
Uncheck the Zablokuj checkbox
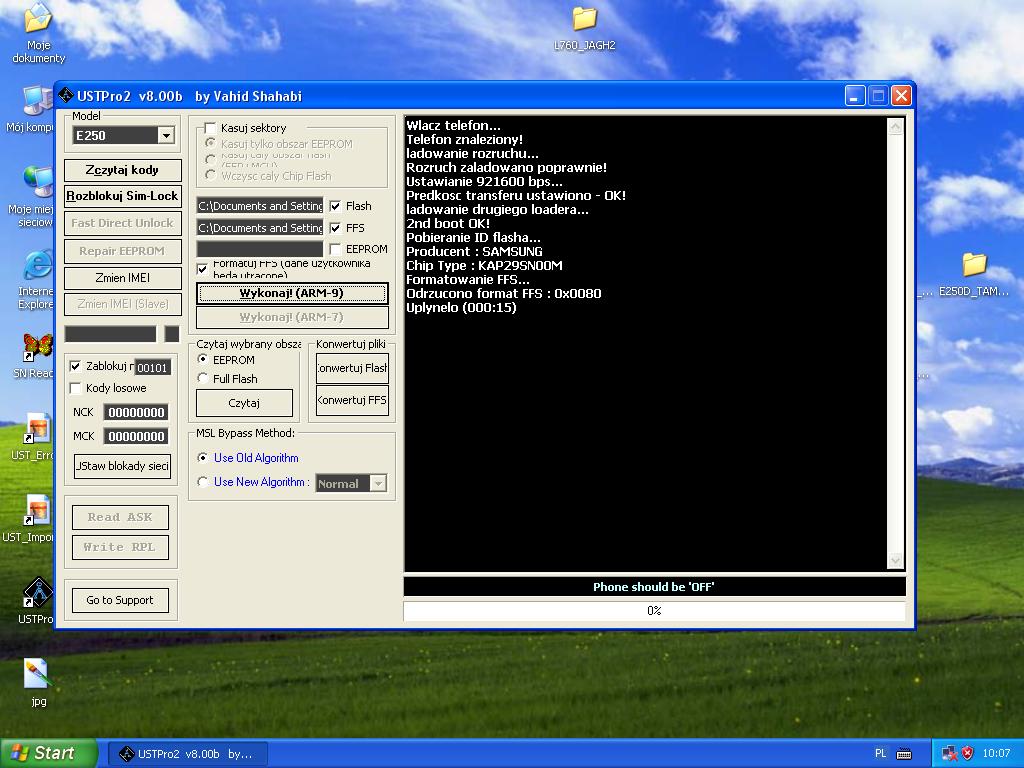tap(76, 366)
